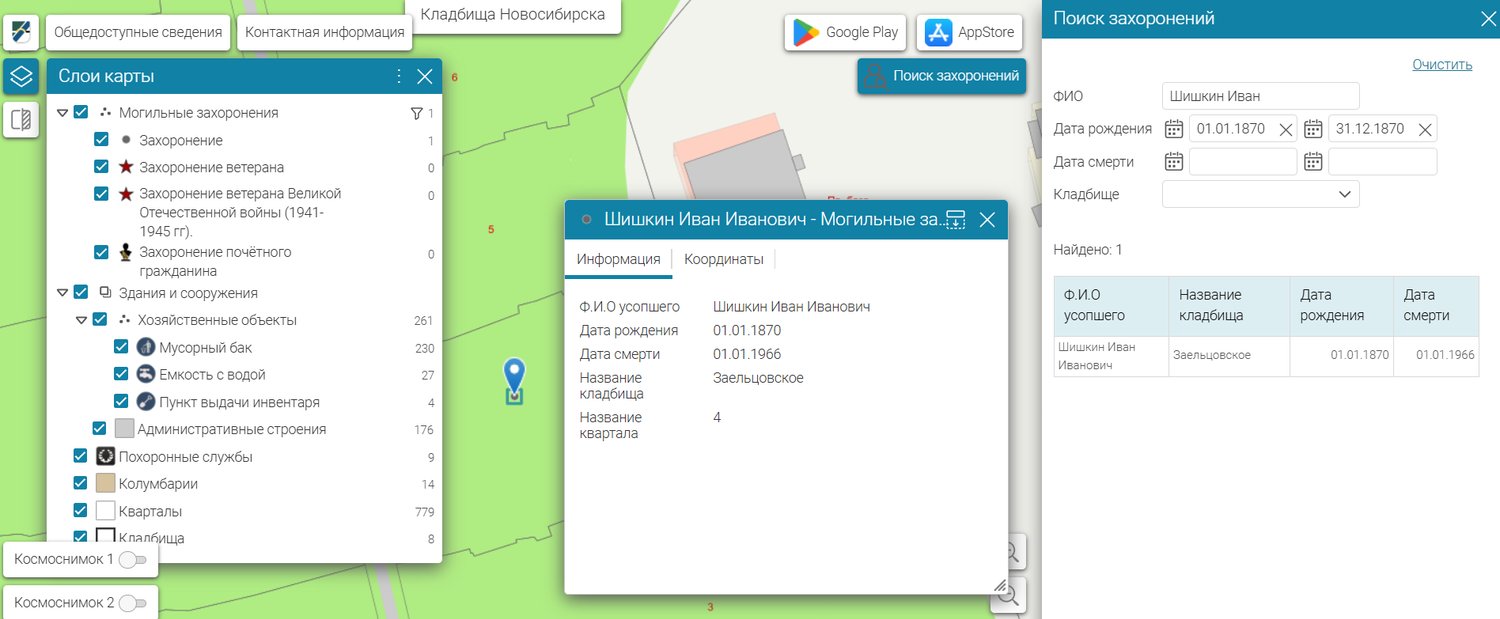The height and width of the screenshot is (619, 1500).
Task: Close the Поиск захоронений side panel
Action: coord(1487,18)
